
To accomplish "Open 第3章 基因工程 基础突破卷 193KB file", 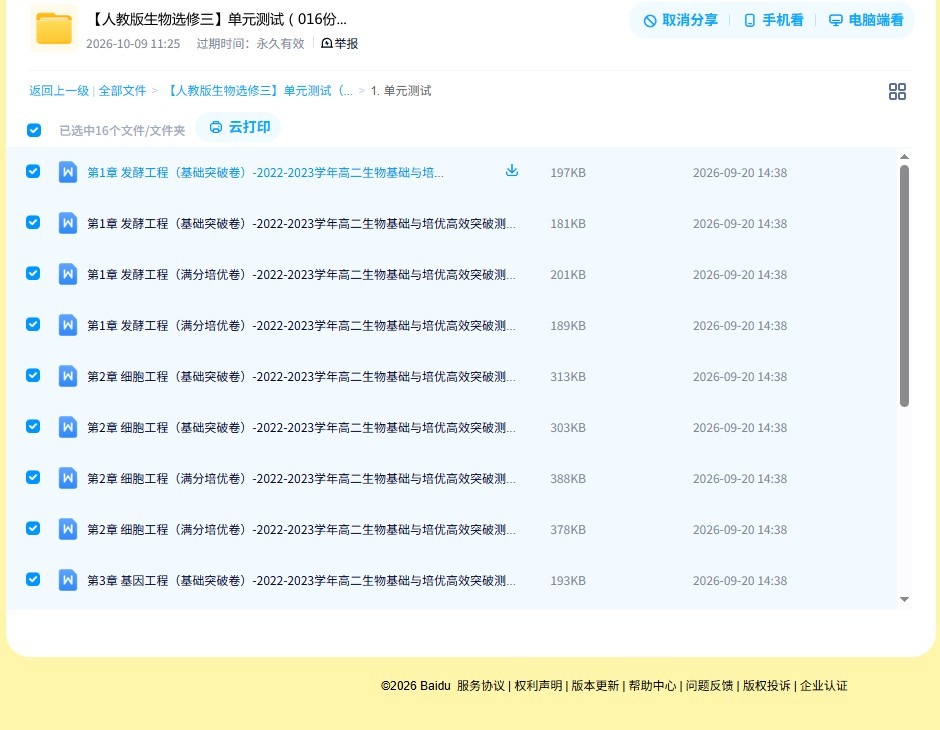I will tap(301, 580).
